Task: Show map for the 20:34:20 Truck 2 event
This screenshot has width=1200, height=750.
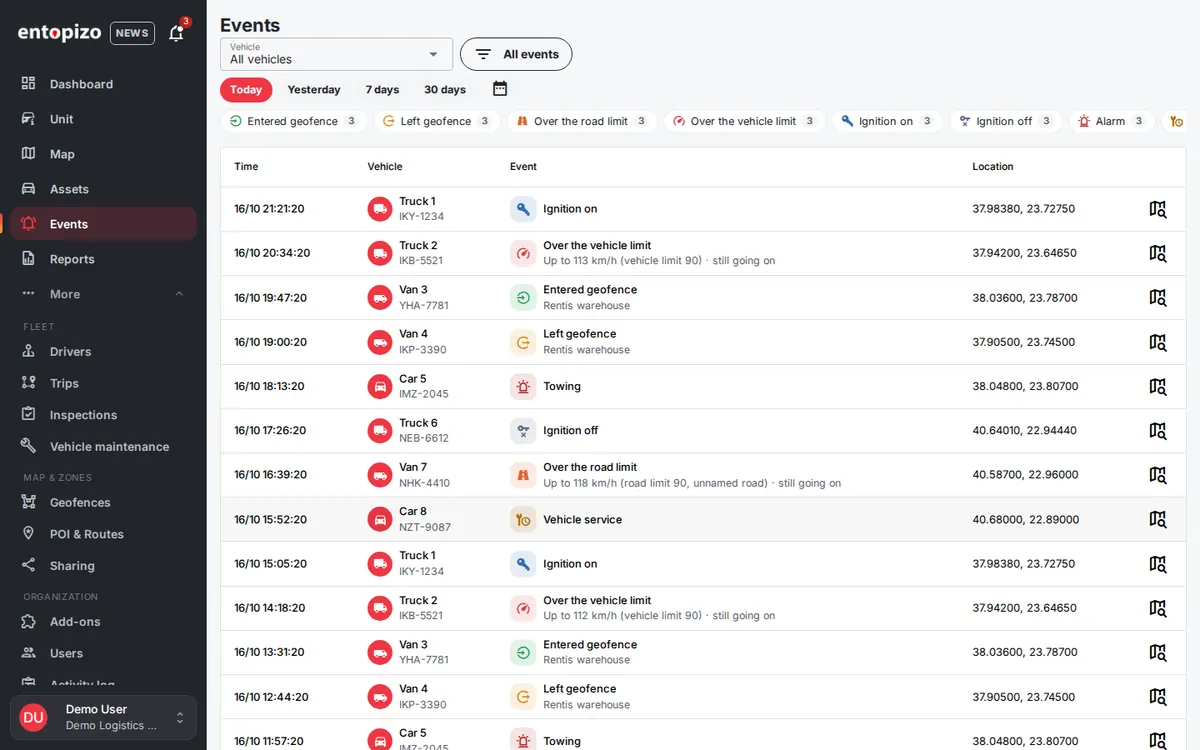Action: click(1157, 253)
